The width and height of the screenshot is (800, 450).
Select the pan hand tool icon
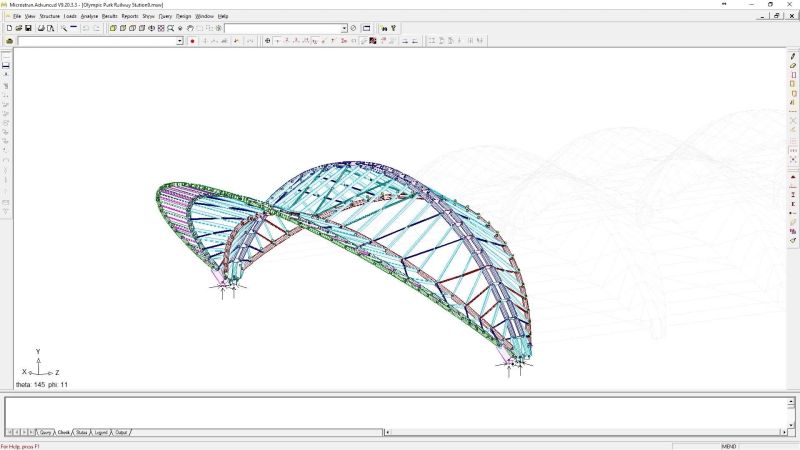point(189,28)
